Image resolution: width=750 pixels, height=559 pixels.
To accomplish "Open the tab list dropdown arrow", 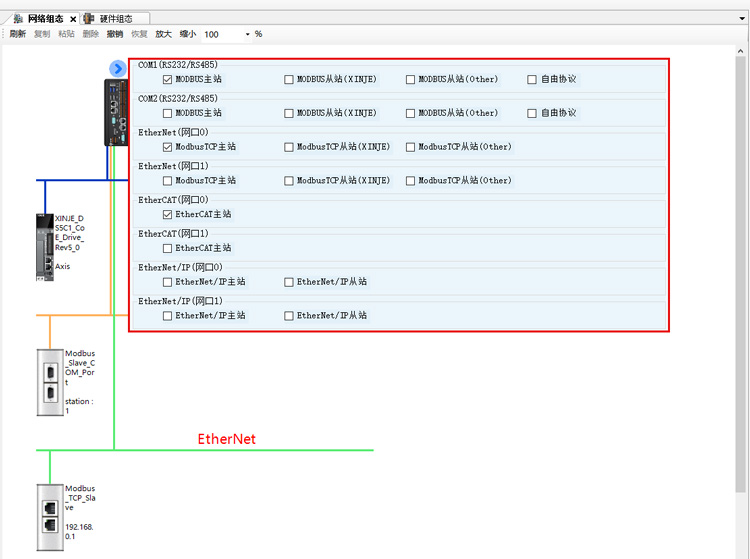I will (742, 19).
